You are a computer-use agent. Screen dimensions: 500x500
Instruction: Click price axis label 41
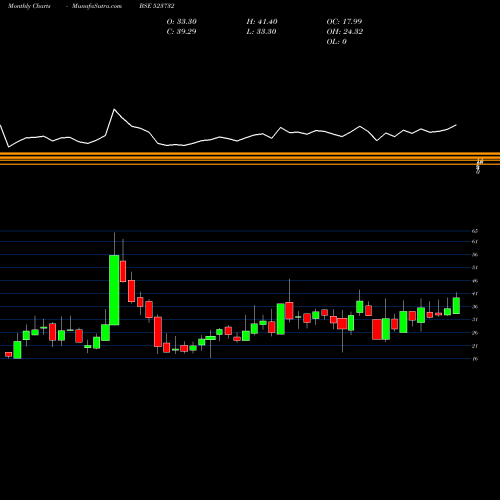pyautogui.click(x=475, y=294)
